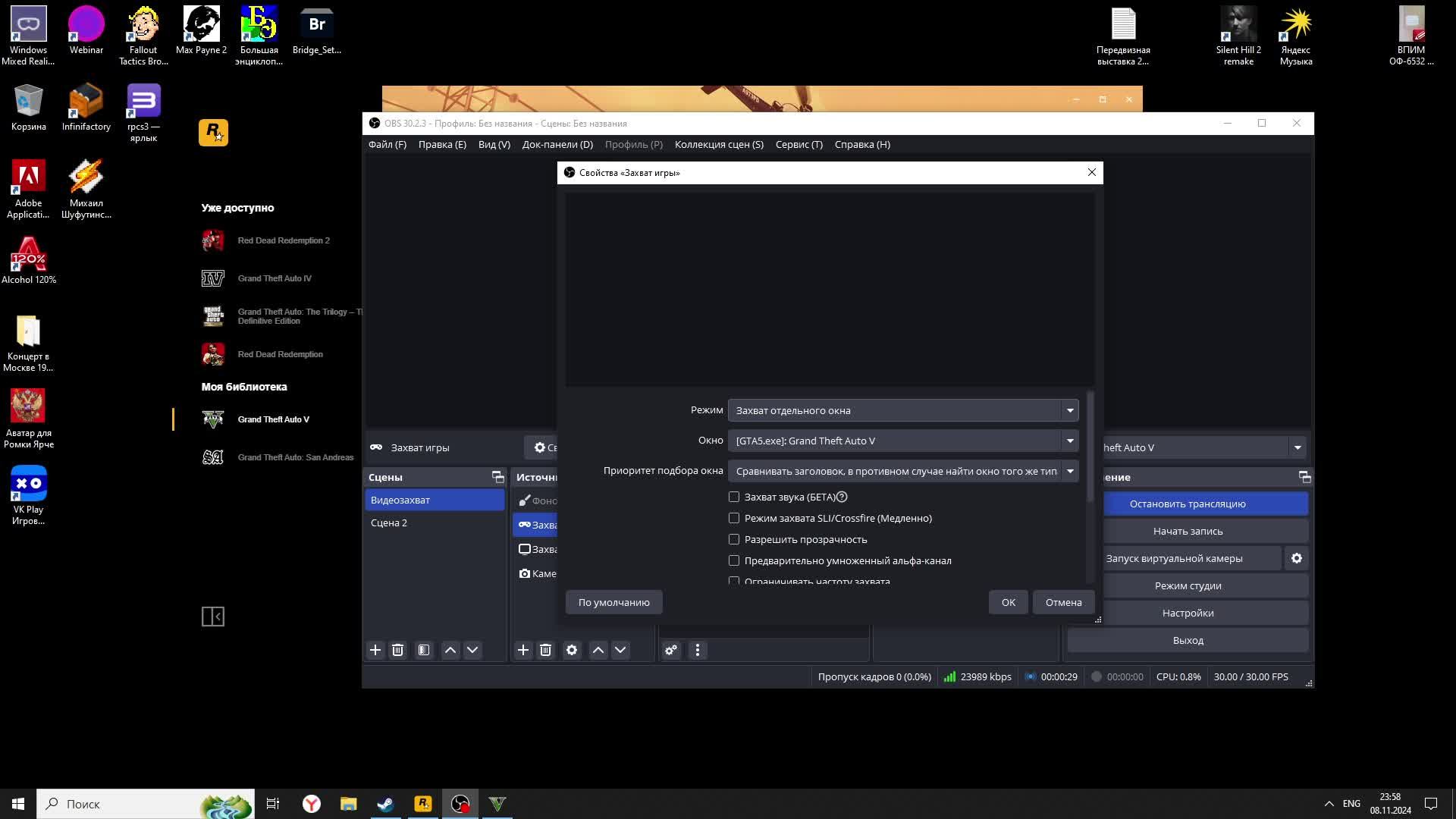Open the Файл (F) menu
The image size is (1456, 819).
click(388, 144)
